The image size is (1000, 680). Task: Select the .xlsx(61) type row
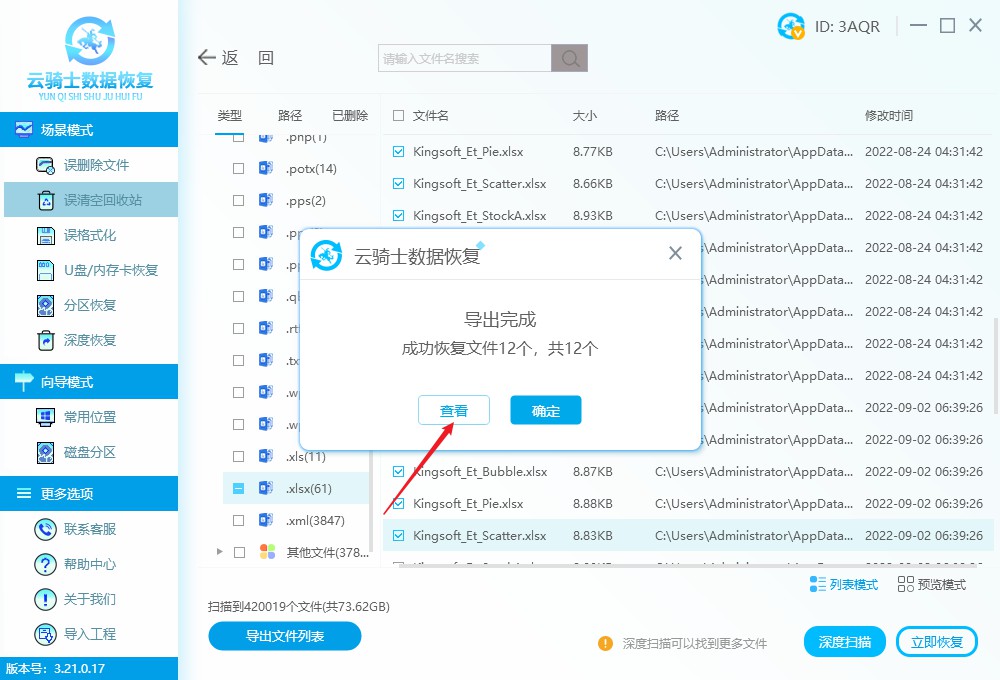coord(296,489)
